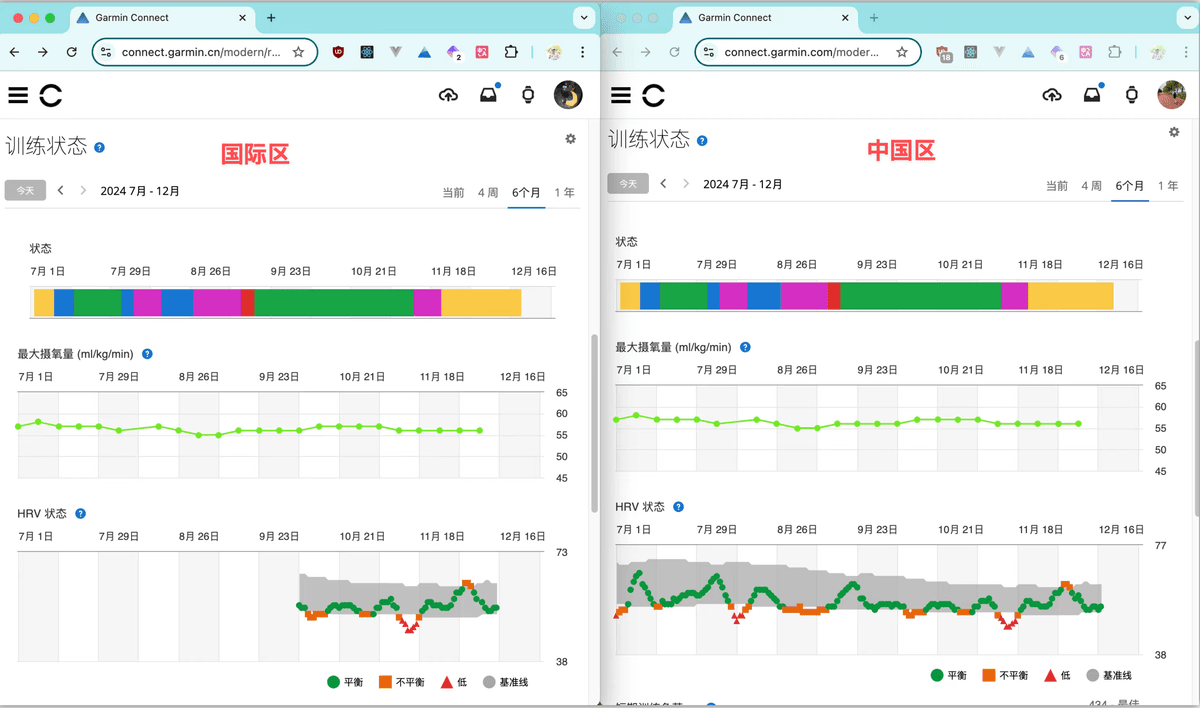Click magenta segment in left 状态 color bar

(x=216, y=302)
